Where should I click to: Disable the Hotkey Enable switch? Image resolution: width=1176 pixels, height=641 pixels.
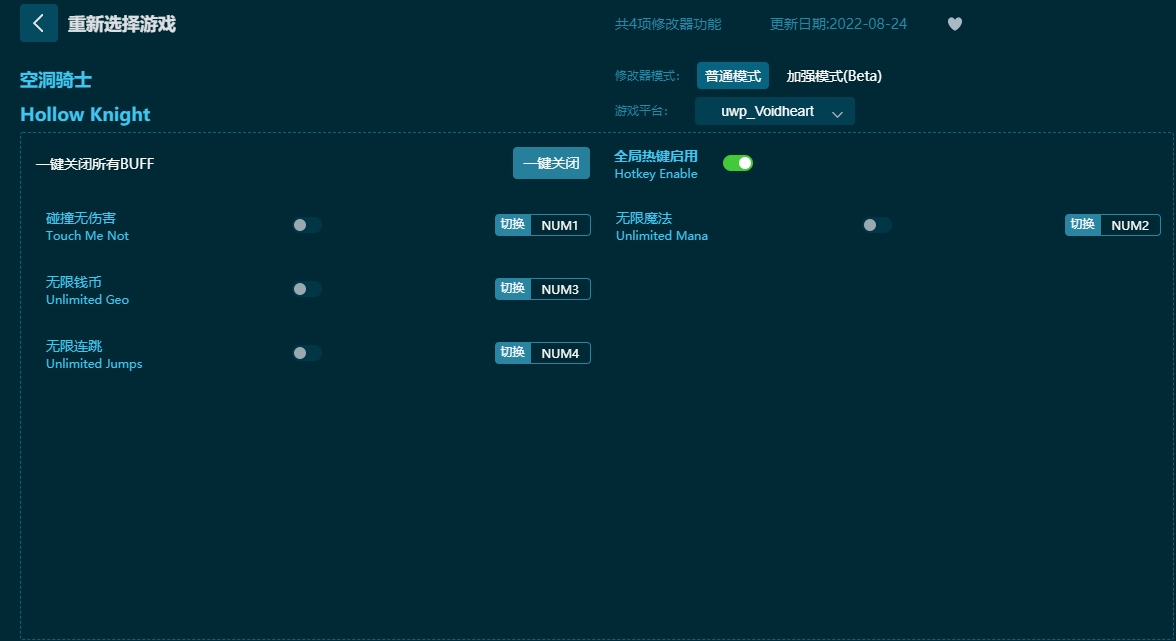[737, 163]
